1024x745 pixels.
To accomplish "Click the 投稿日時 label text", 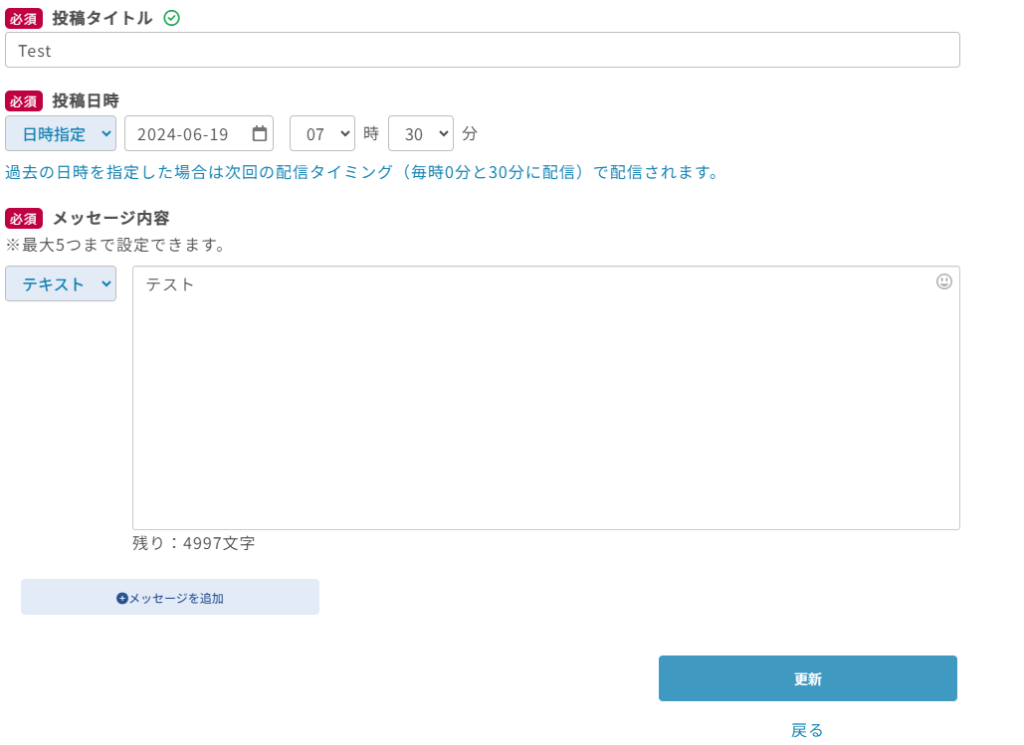I will 86,101.
